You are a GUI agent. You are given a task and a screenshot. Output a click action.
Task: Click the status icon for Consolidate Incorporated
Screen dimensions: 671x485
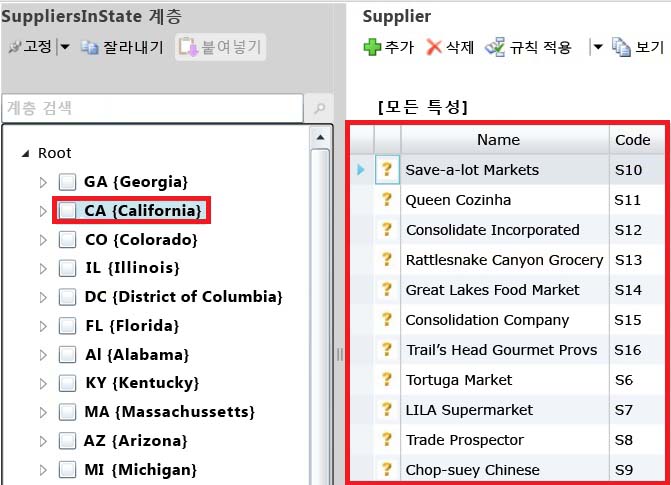tap(387, 229)
